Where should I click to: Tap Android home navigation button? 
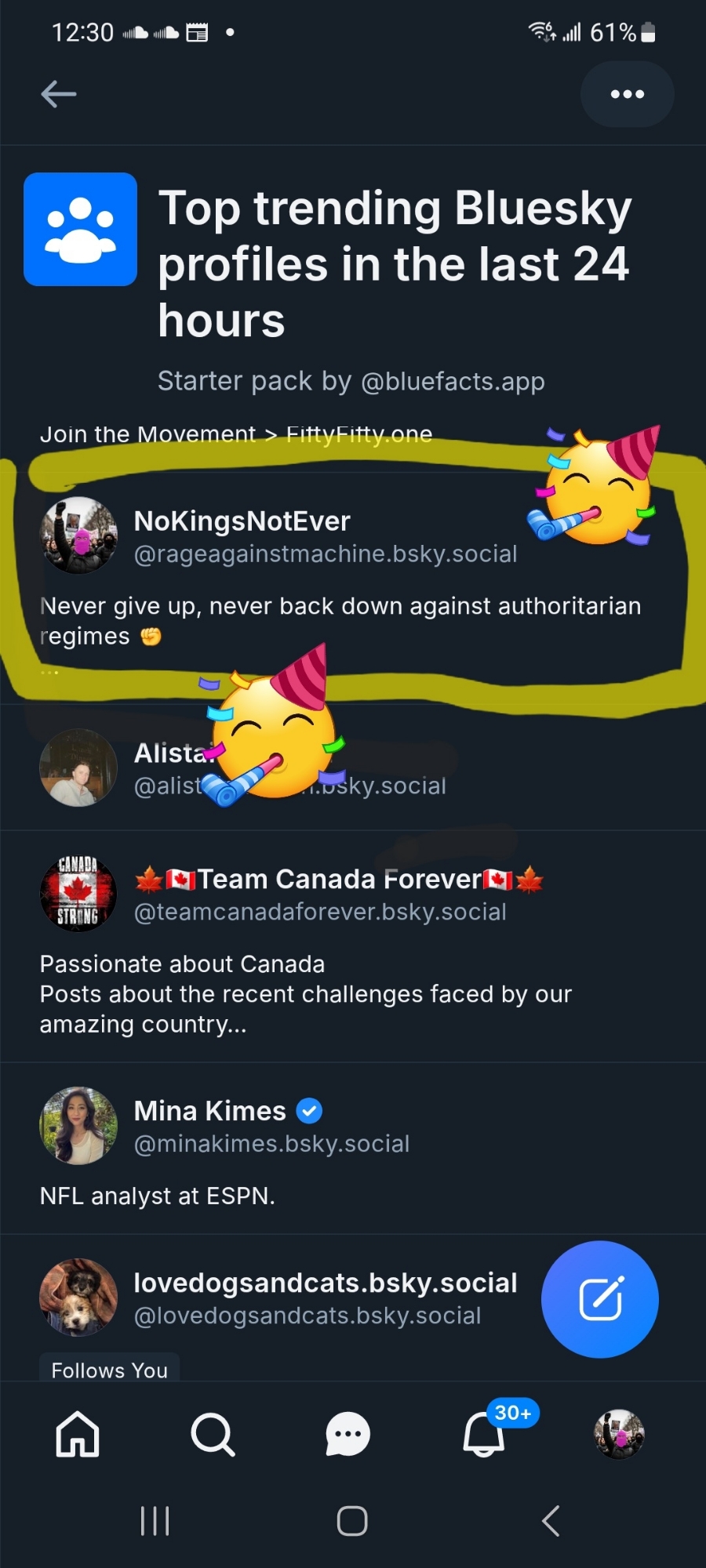[352, 1521]
